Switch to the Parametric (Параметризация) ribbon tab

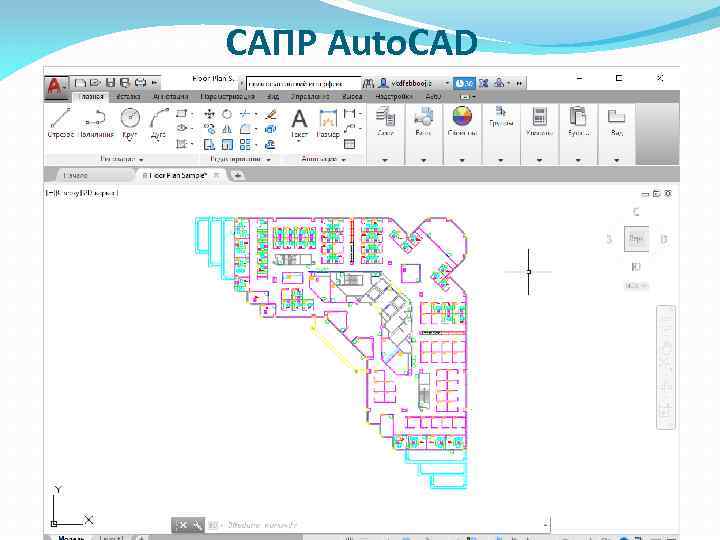coord(227,96)
